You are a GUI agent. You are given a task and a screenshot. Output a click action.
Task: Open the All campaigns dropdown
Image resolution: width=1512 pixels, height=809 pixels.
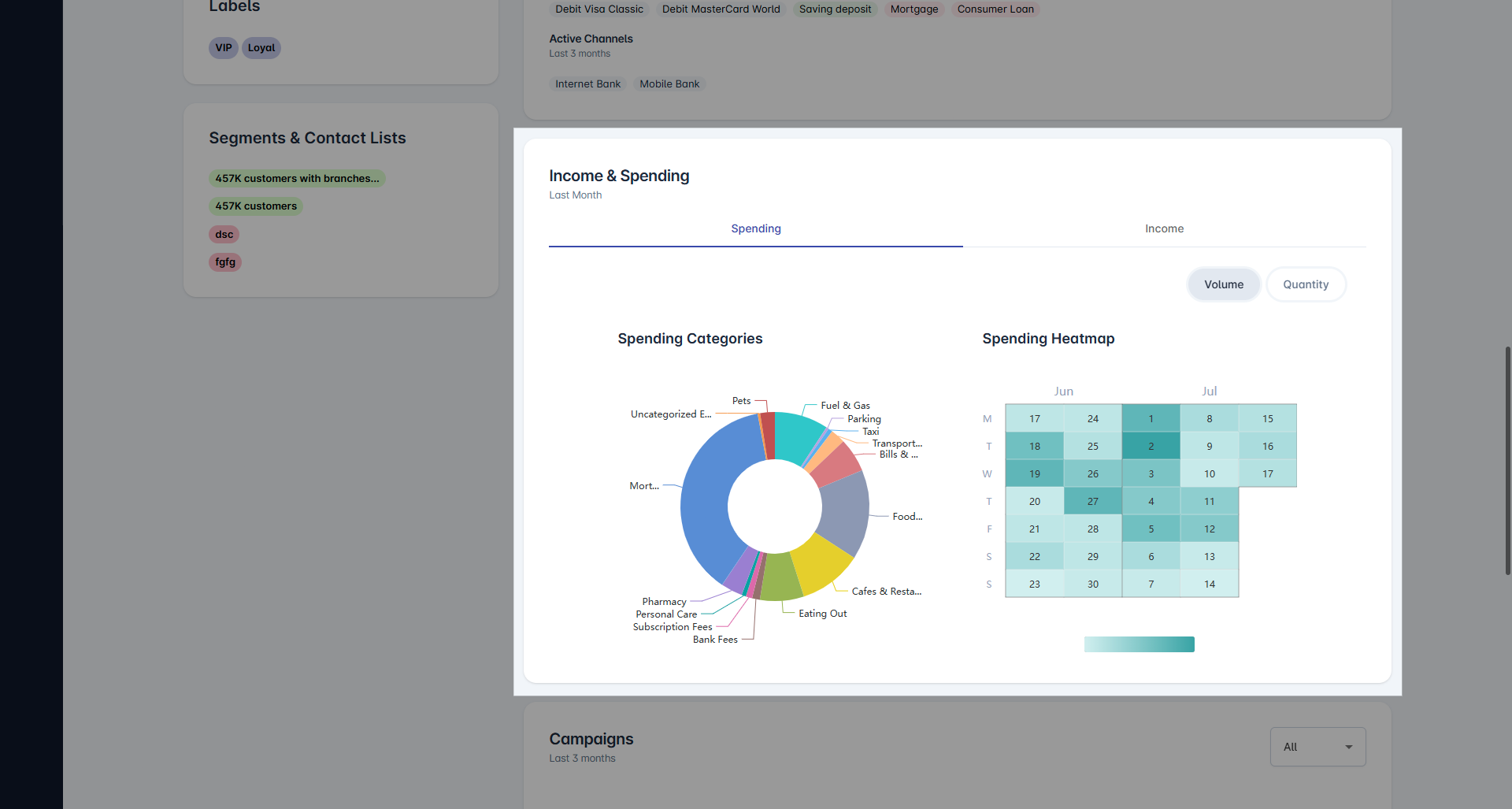(1317, 747)
